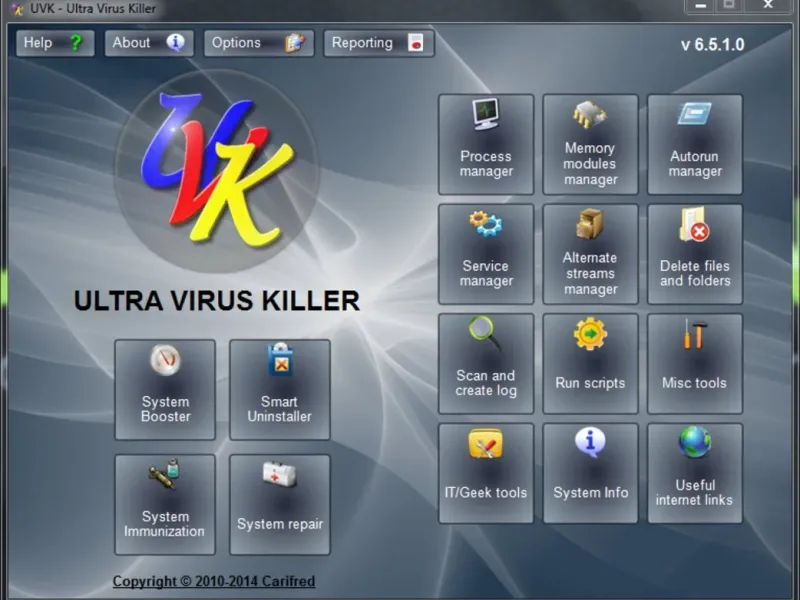The image size is (800, 600).
Task: Open Memory modules manager
Action: click(590, 144)
